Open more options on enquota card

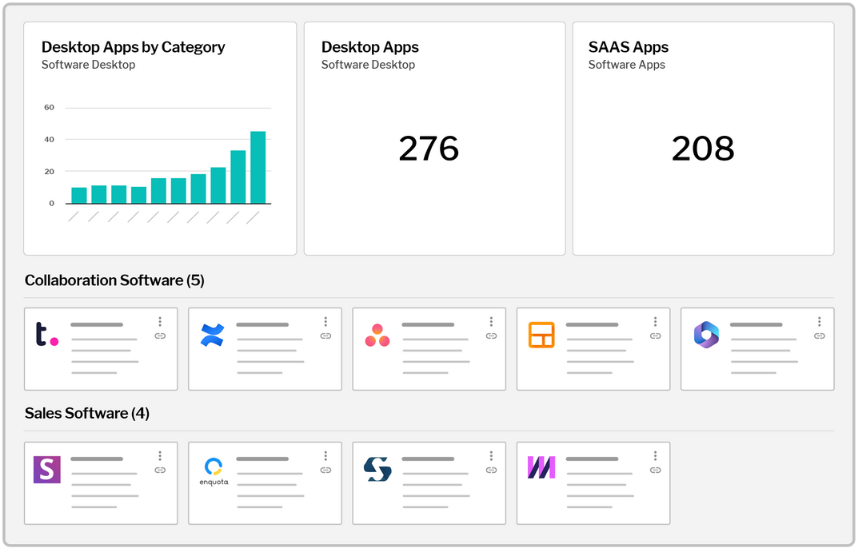pos(326,455)
